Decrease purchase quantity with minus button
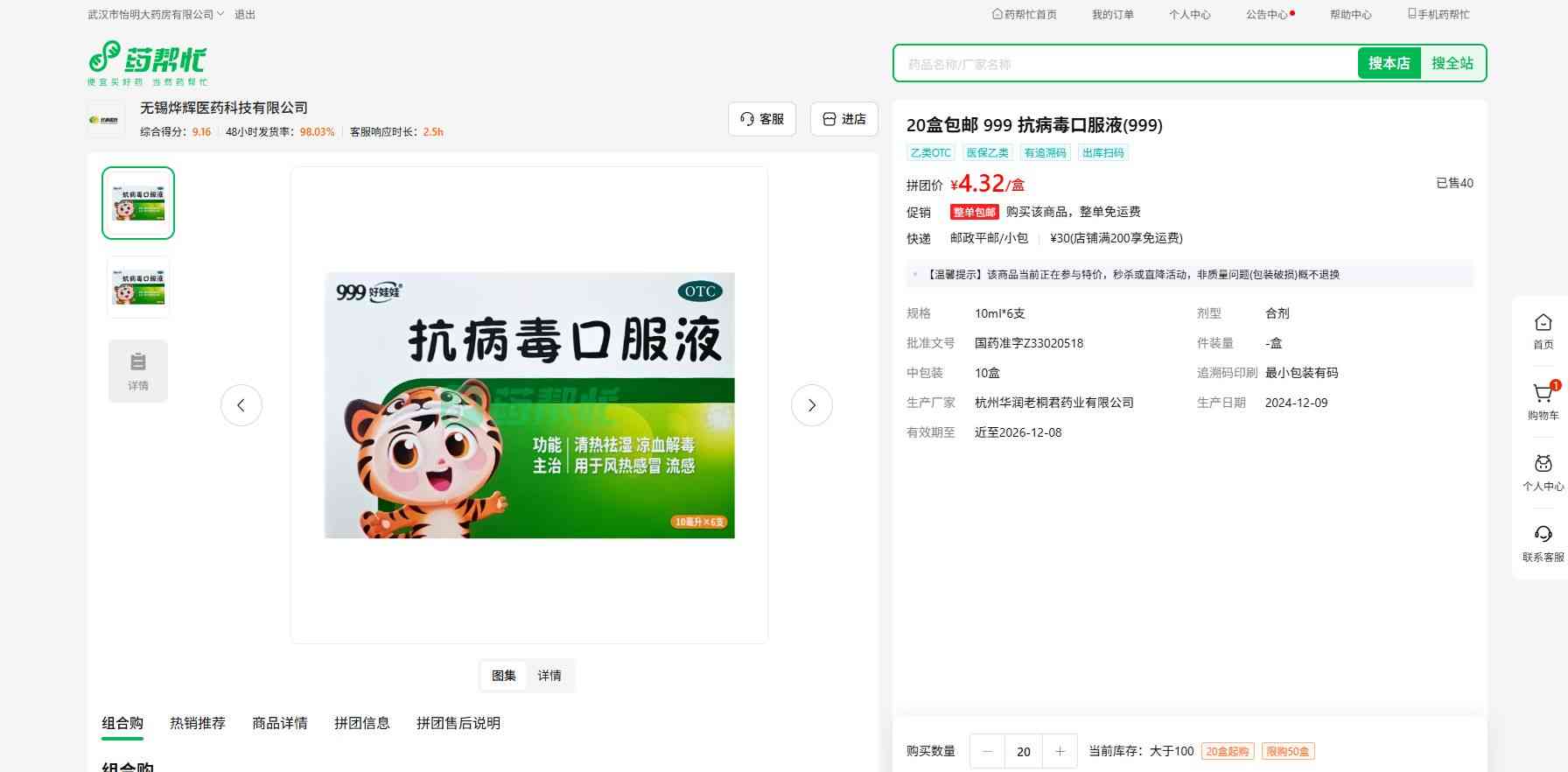 [988, 751]
